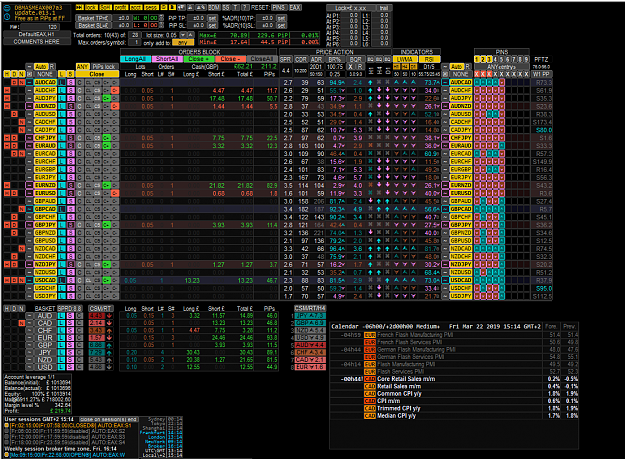
Task: Click the yellow L column header button
Action: 62,74
